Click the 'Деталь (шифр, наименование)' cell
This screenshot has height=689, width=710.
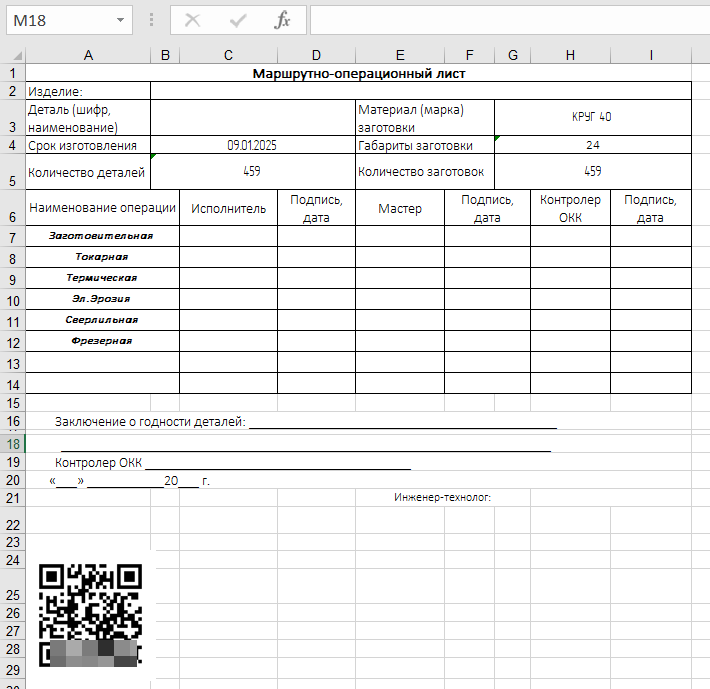click(88, 118)
